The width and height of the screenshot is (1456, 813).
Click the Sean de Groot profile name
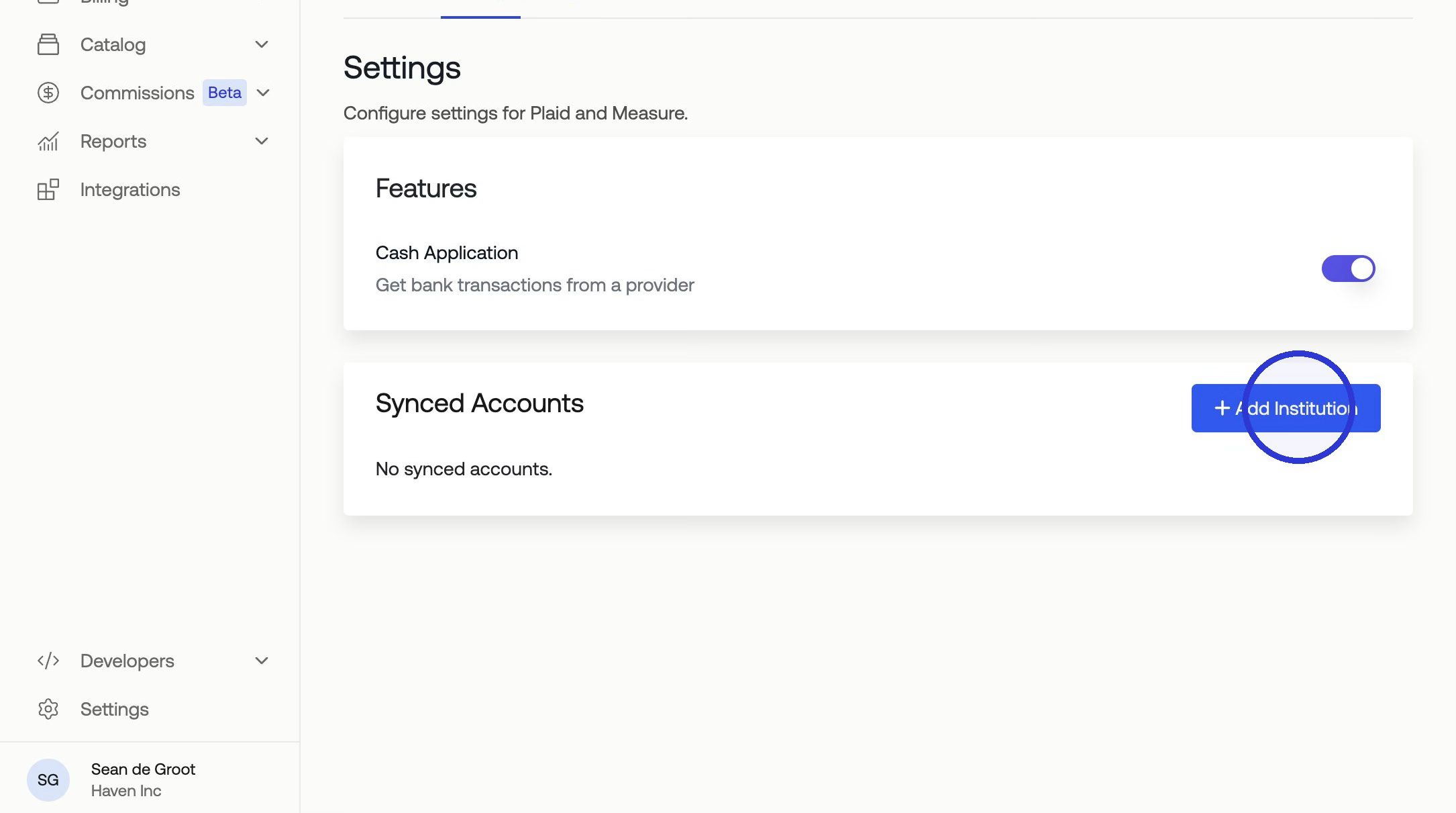point(143,769)
